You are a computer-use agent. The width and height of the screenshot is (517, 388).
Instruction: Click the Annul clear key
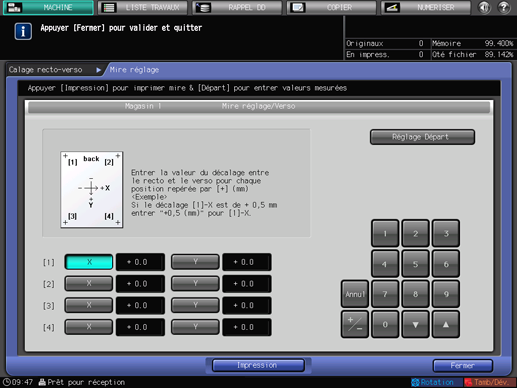355,294
